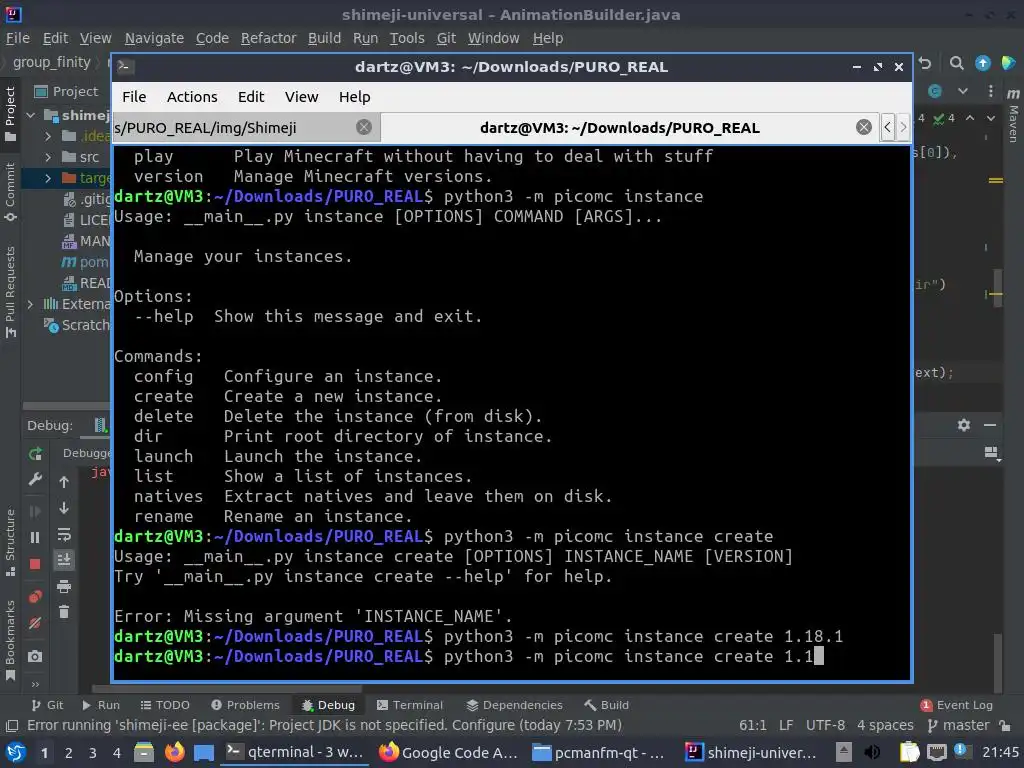1024x768 pixels.
Task: Toggle scroll to end in debug console
Action: (64, 560)
